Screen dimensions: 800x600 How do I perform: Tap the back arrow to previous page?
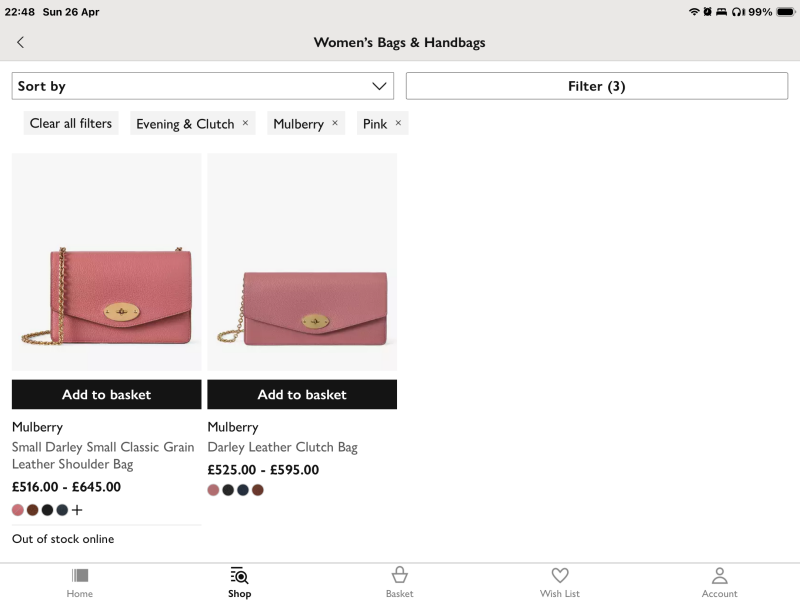click(21, 42)
